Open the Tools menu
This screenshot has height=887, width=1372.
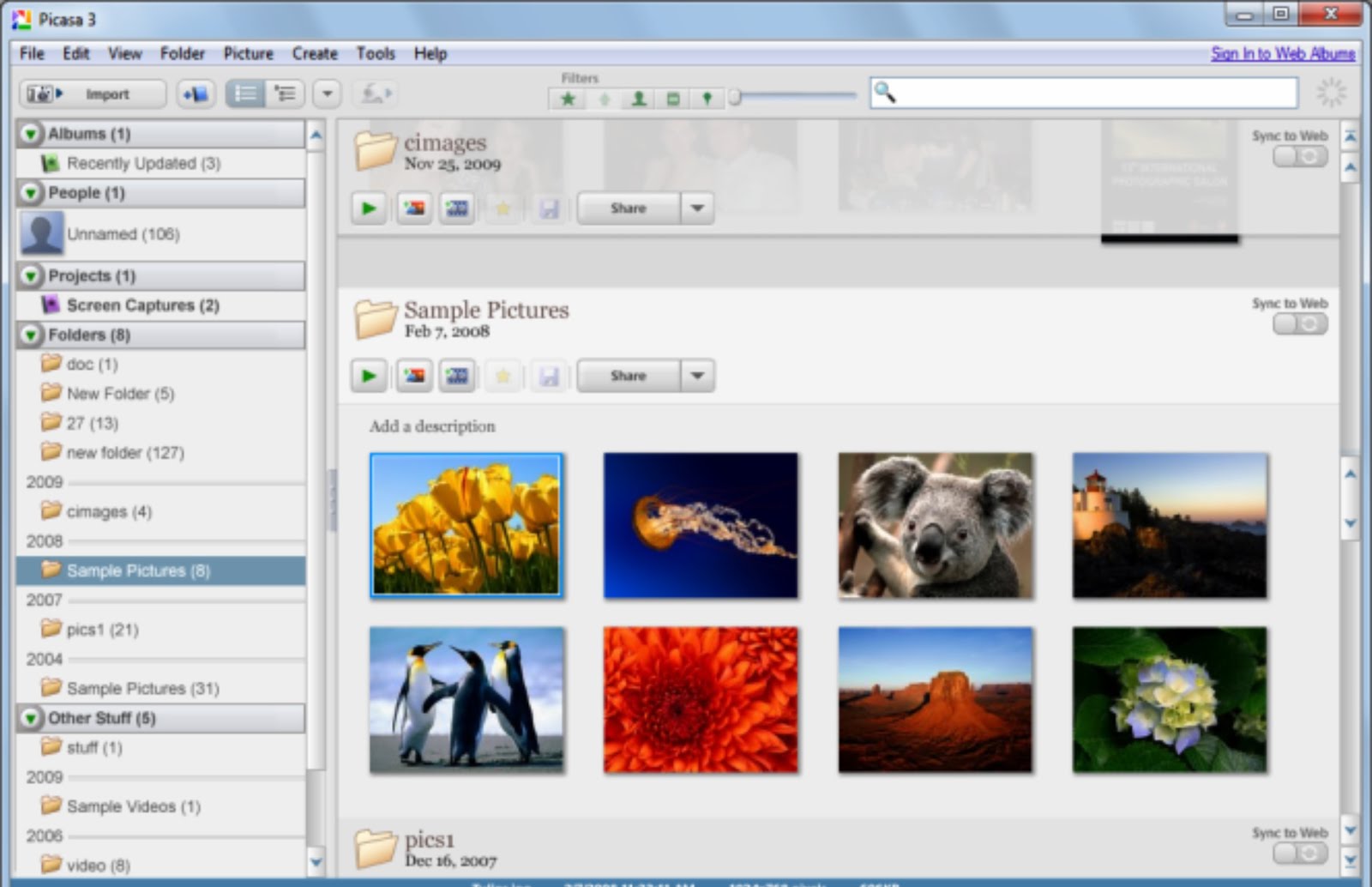[375, 53]
